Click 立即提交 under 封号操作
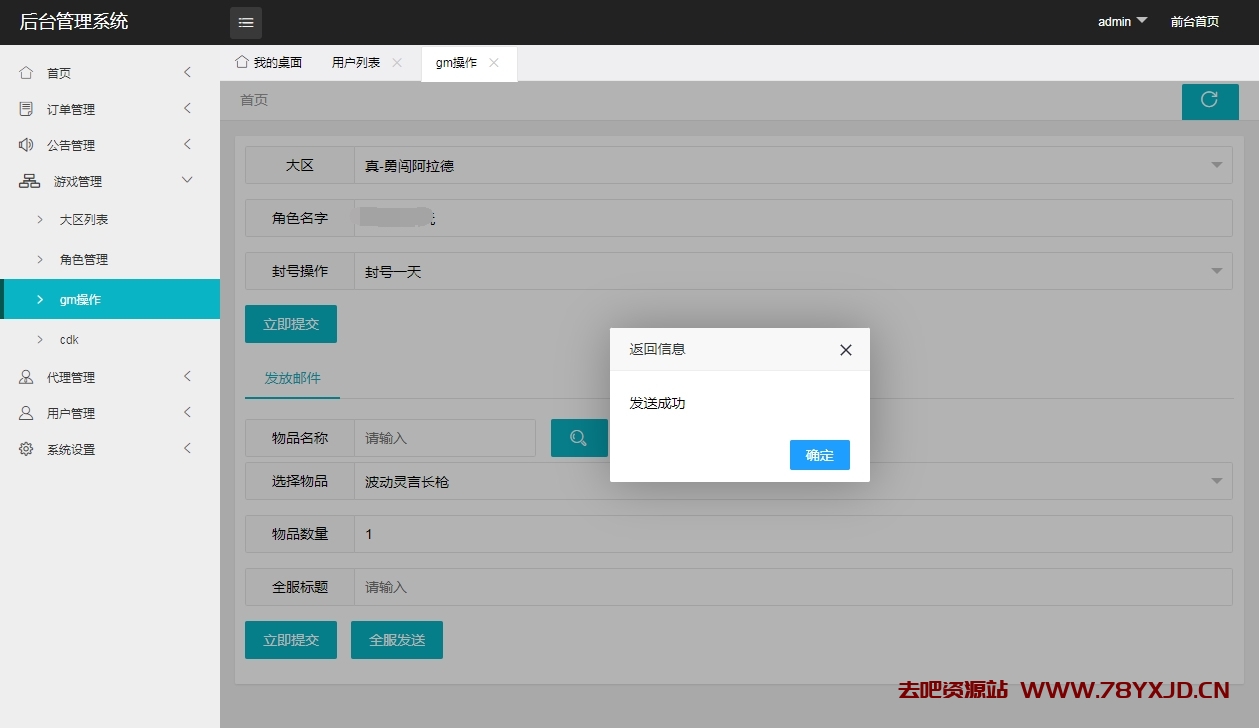The image size is (1259, 728). tap(291, 324)
